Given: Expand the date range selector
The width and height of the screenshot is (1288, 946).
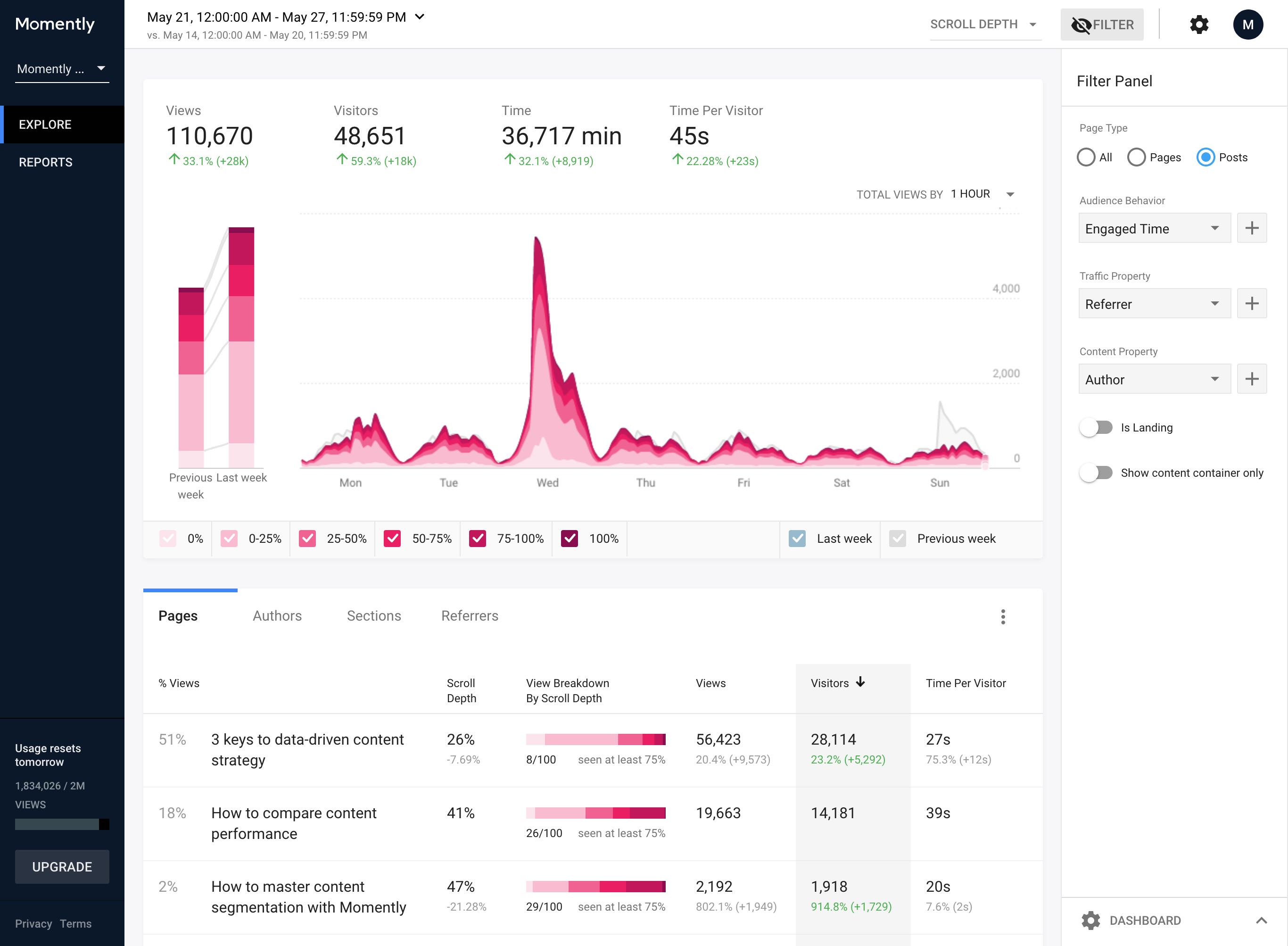Looking at the screenshot, I should click(x=420, y=17).
